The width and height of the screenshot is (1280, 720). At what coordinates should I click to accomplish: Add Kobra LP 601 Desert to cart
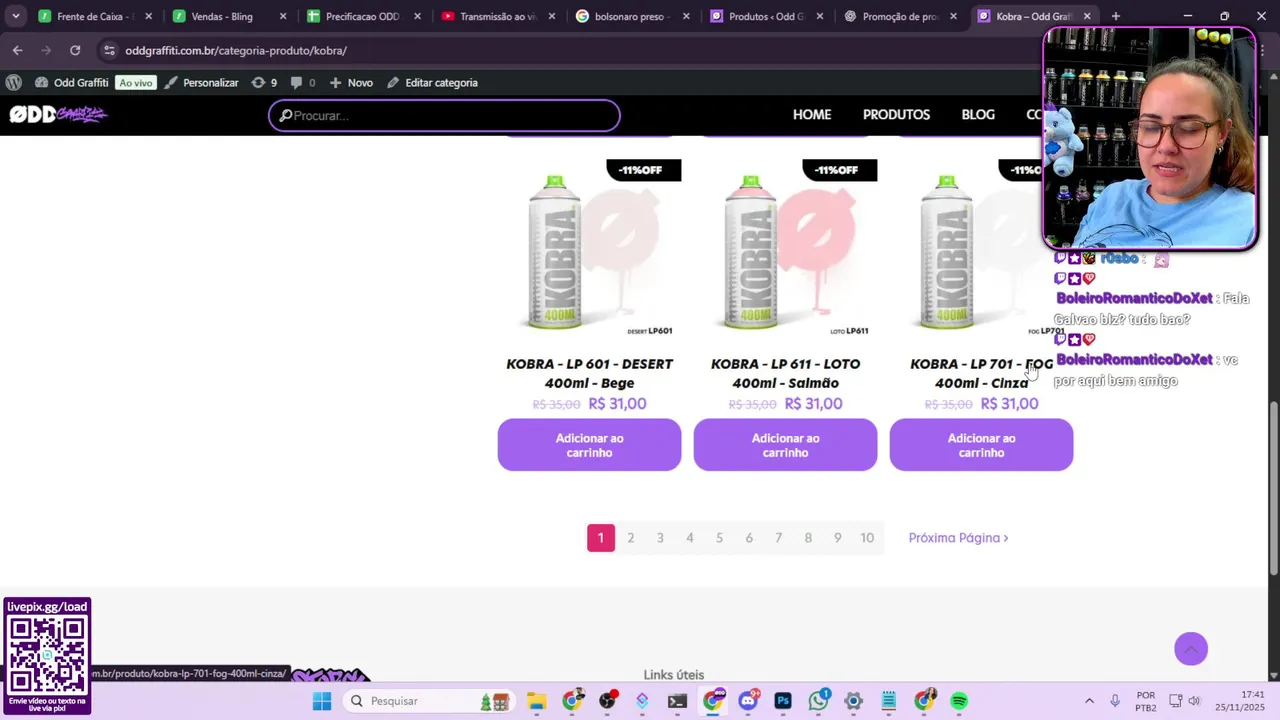(x=589, y=445)
